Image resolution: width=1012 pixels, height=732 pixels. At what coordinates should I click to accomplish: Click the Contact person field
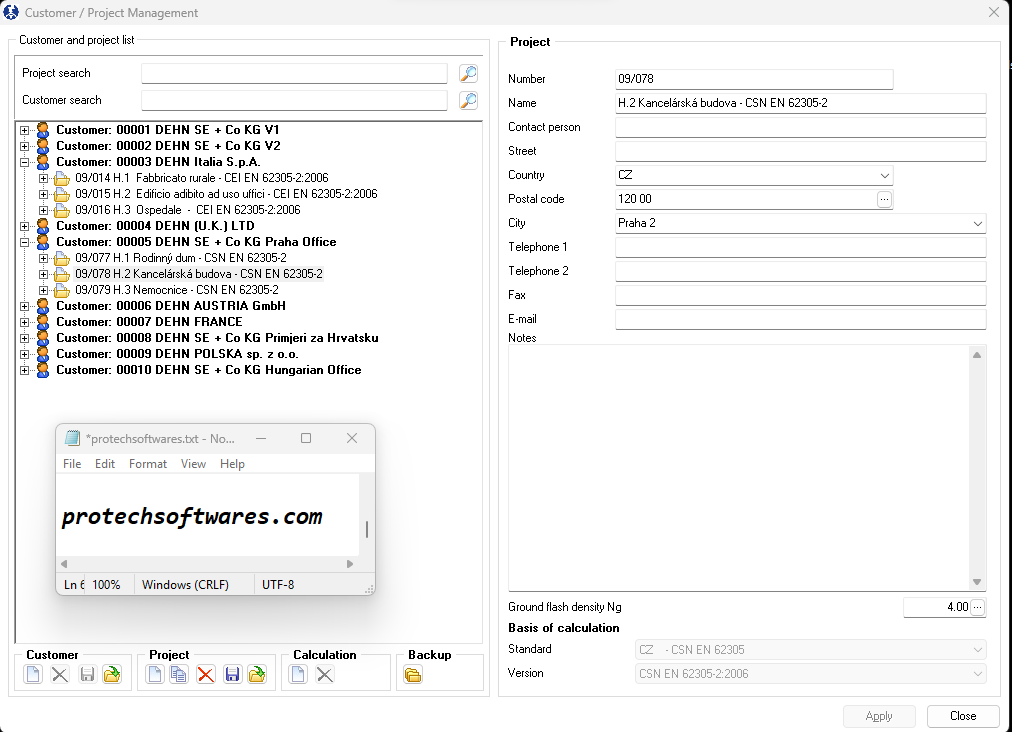coord(800,127)
